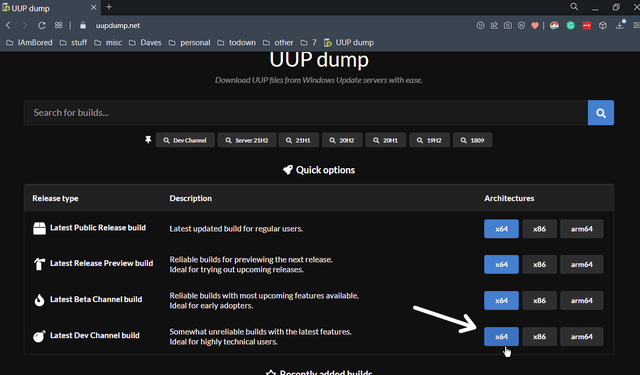
Task: Choose arm64 for Latest Public Release build
Action: (582, 229)
